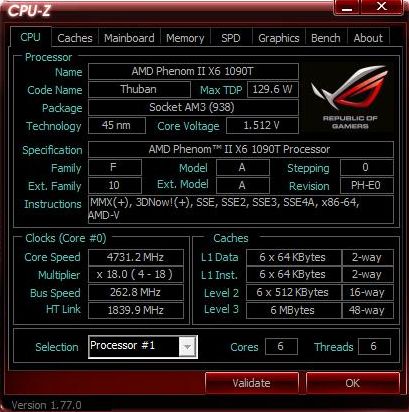The height and width of the screenshot is (412, 409).
Task: Minimize the CPU-Z window
Action: (x=347, y=7)
